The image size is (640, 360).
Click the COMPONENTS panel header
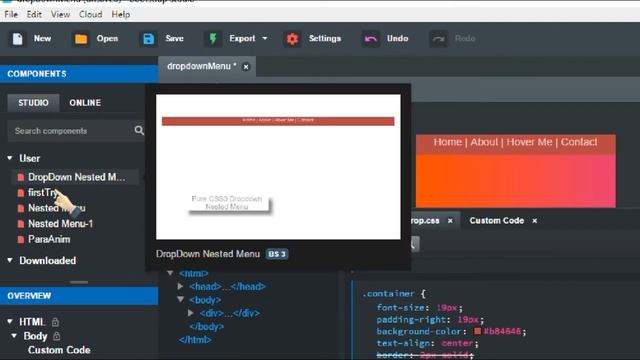79,74
